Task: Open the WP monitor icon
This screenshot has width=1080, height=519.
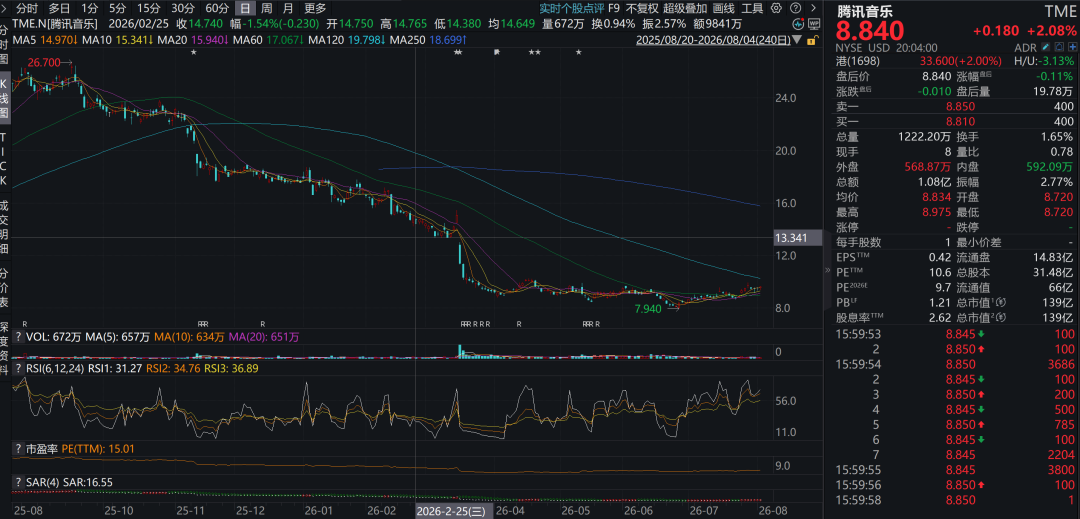Action: click(814, 23)
